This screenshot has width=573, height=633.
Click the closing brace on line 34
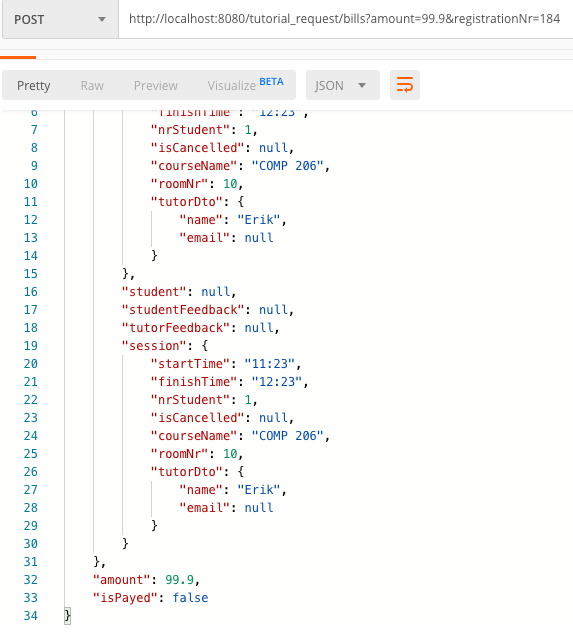click(67, 616)
